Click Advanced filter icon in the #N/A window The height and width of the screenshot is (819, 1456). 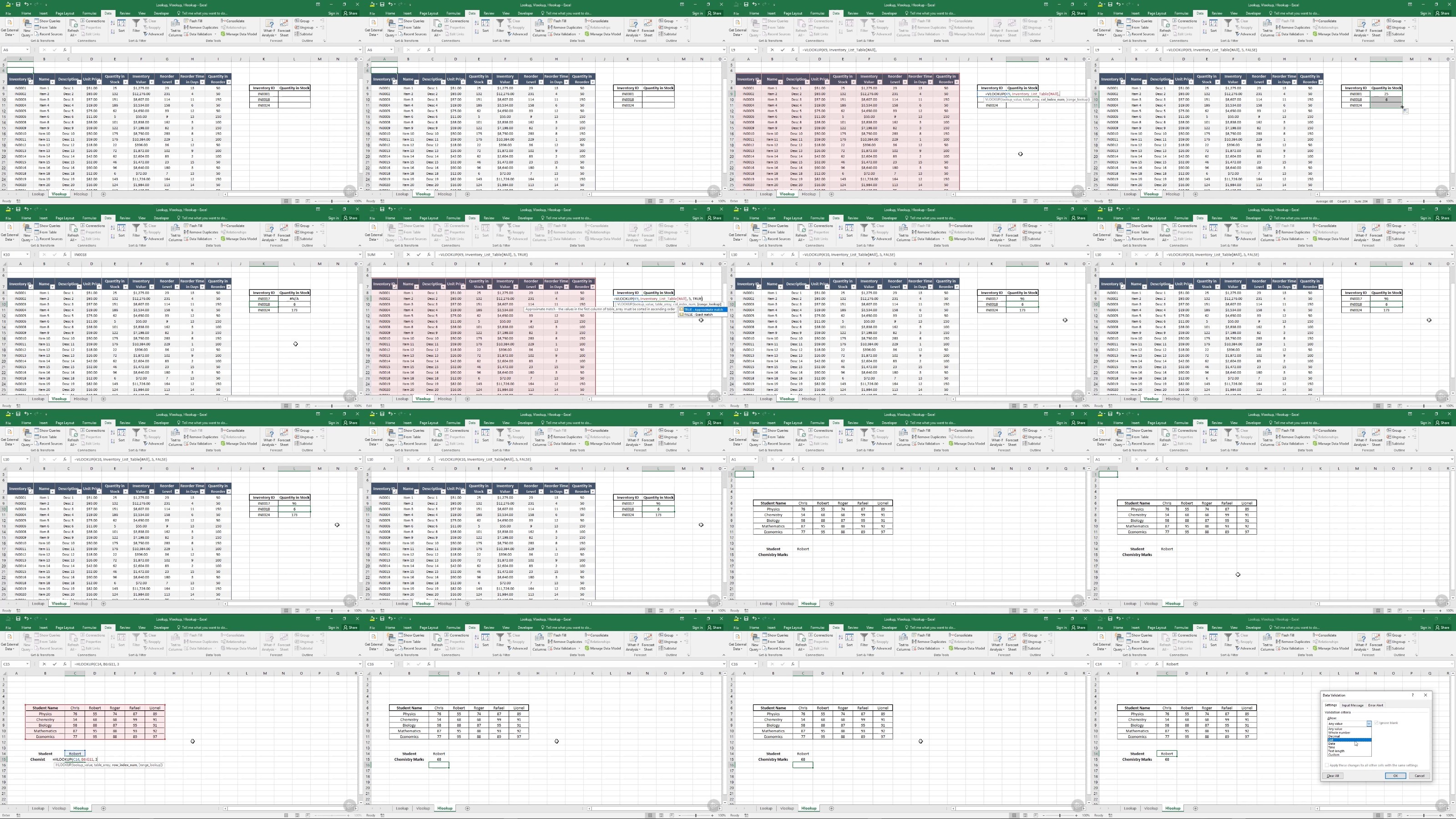pyautogui.click(x=146, y=239)
